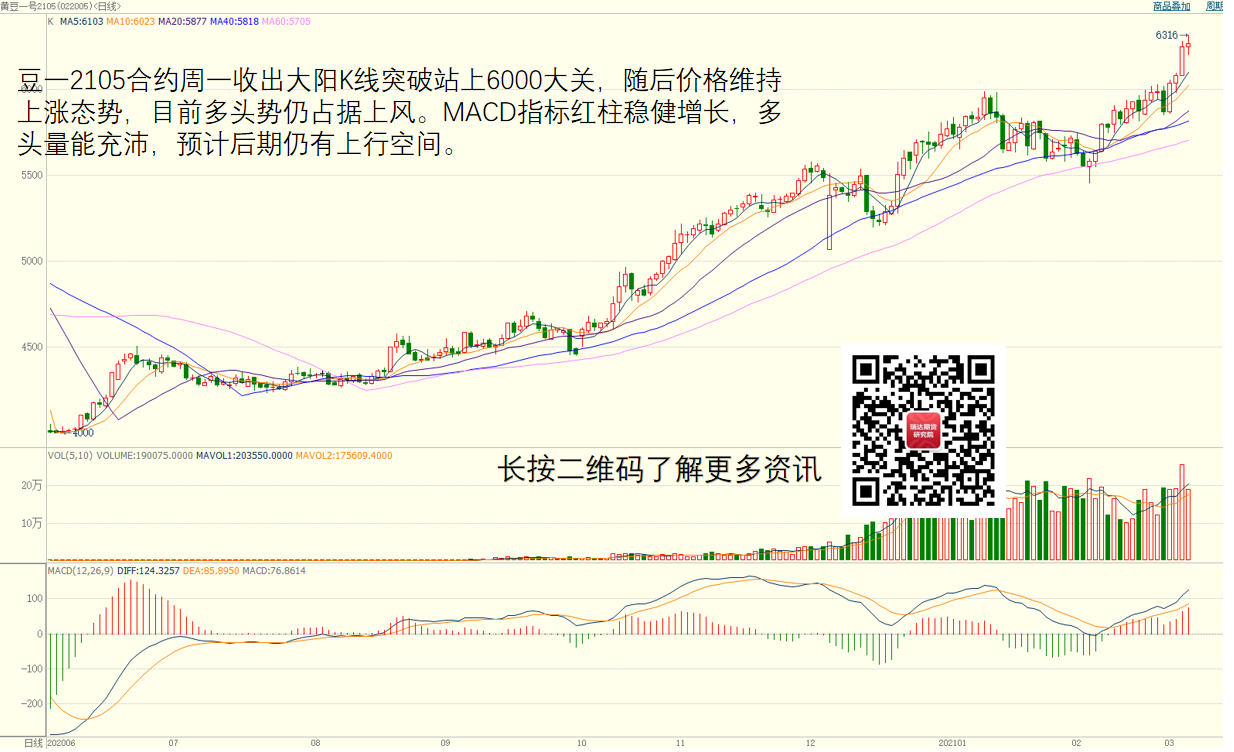Click the orange DEA:85.8950 value label

tap(211, 571)
